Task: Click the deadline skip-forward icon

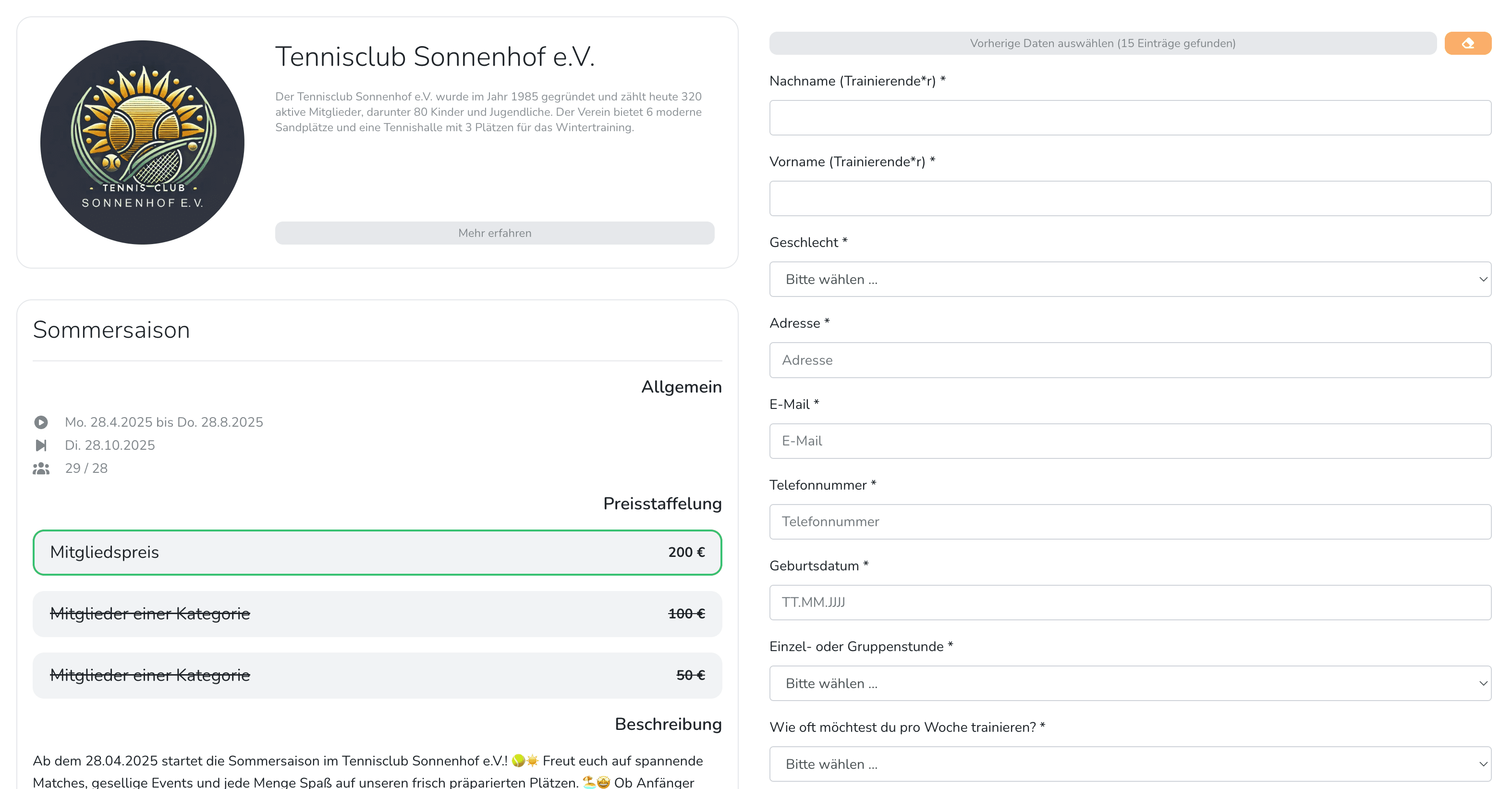Action: click(41, 445)
